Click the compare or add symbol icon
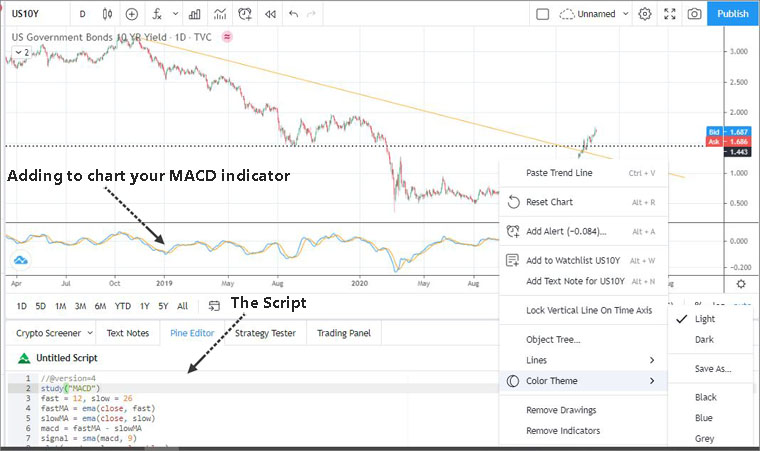This screenshot has height=451, width=760. (x=132, y=14)
